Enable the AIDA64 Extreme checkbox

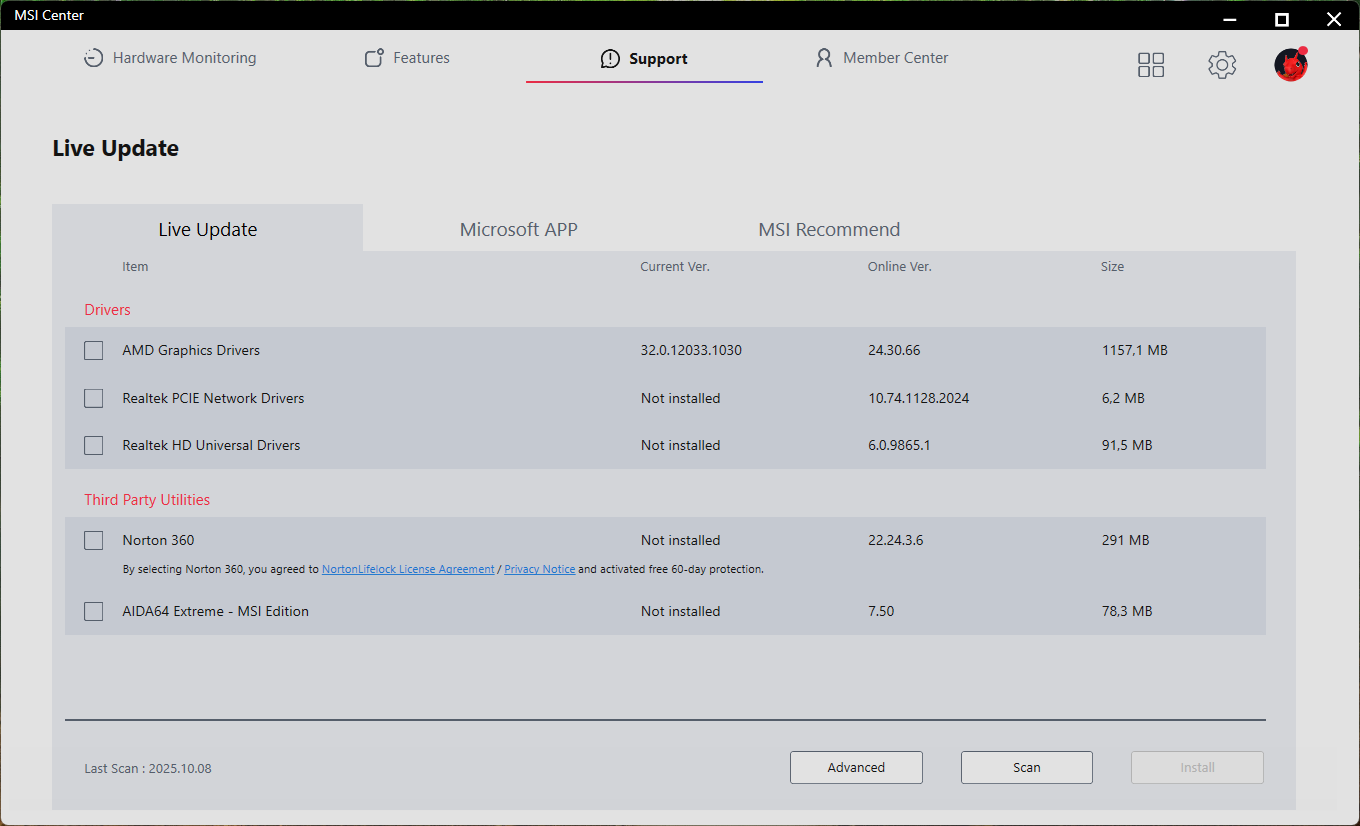(94, 611)
